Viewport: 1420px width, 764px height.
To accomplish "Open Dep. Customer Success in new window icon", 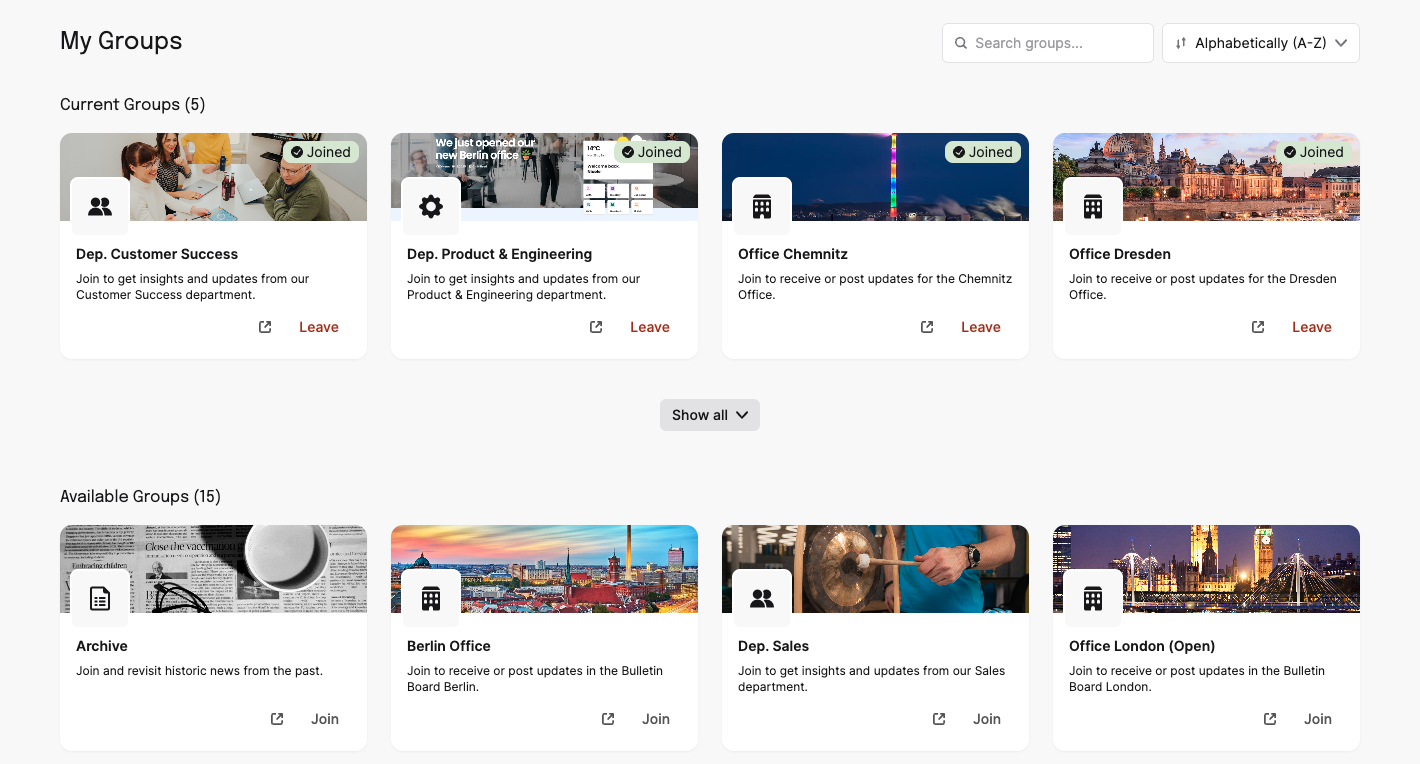I will point(265,327).
